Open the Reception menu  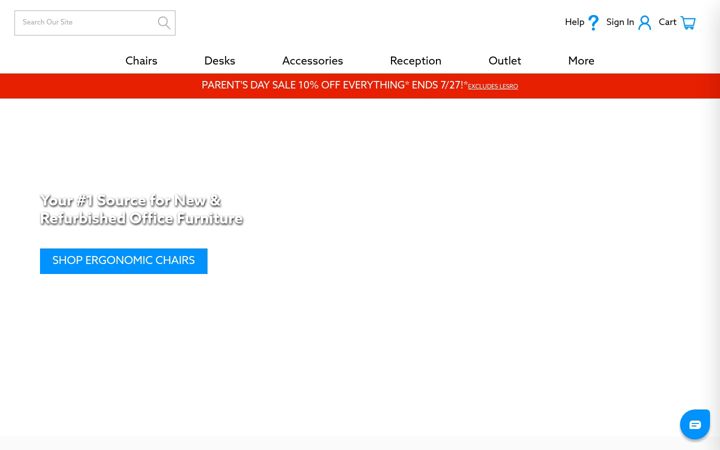click(416, 61)
